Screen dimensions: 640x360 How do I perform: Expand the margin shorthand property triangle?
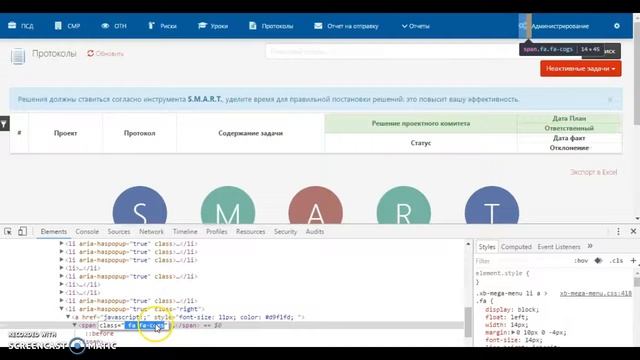[x=513, y=332]
